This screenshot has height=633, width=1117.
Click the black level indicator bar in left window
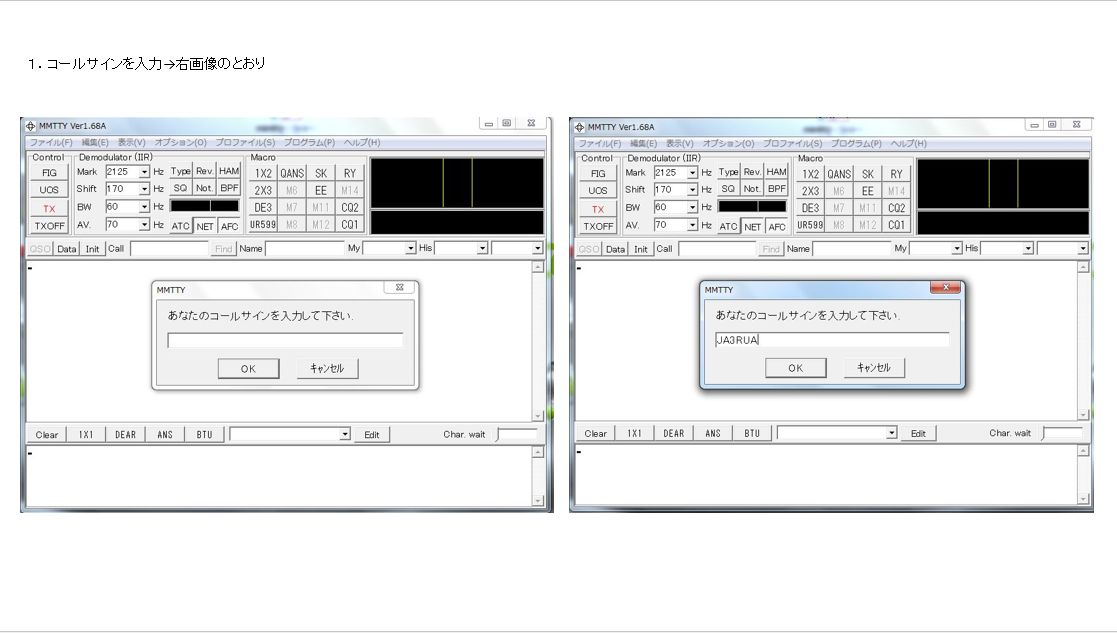pyautogui.click(x=204, y=206)
